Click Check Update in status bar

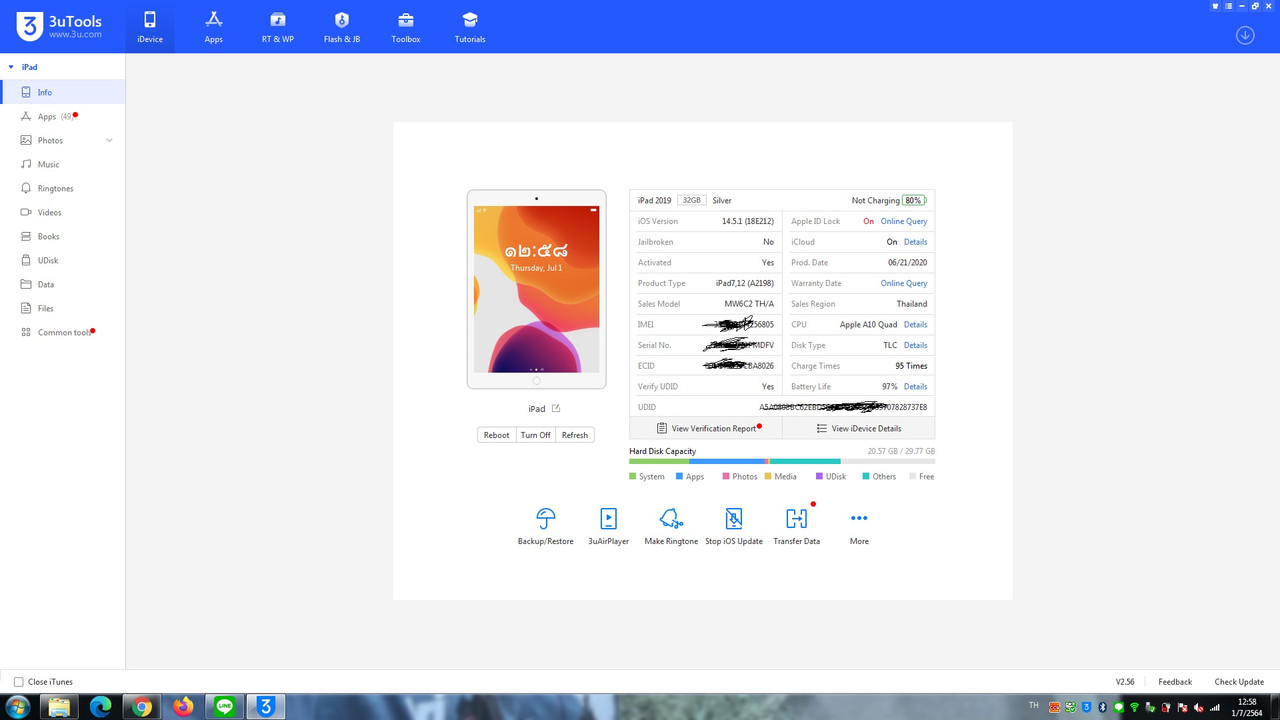click(1239, 682)
